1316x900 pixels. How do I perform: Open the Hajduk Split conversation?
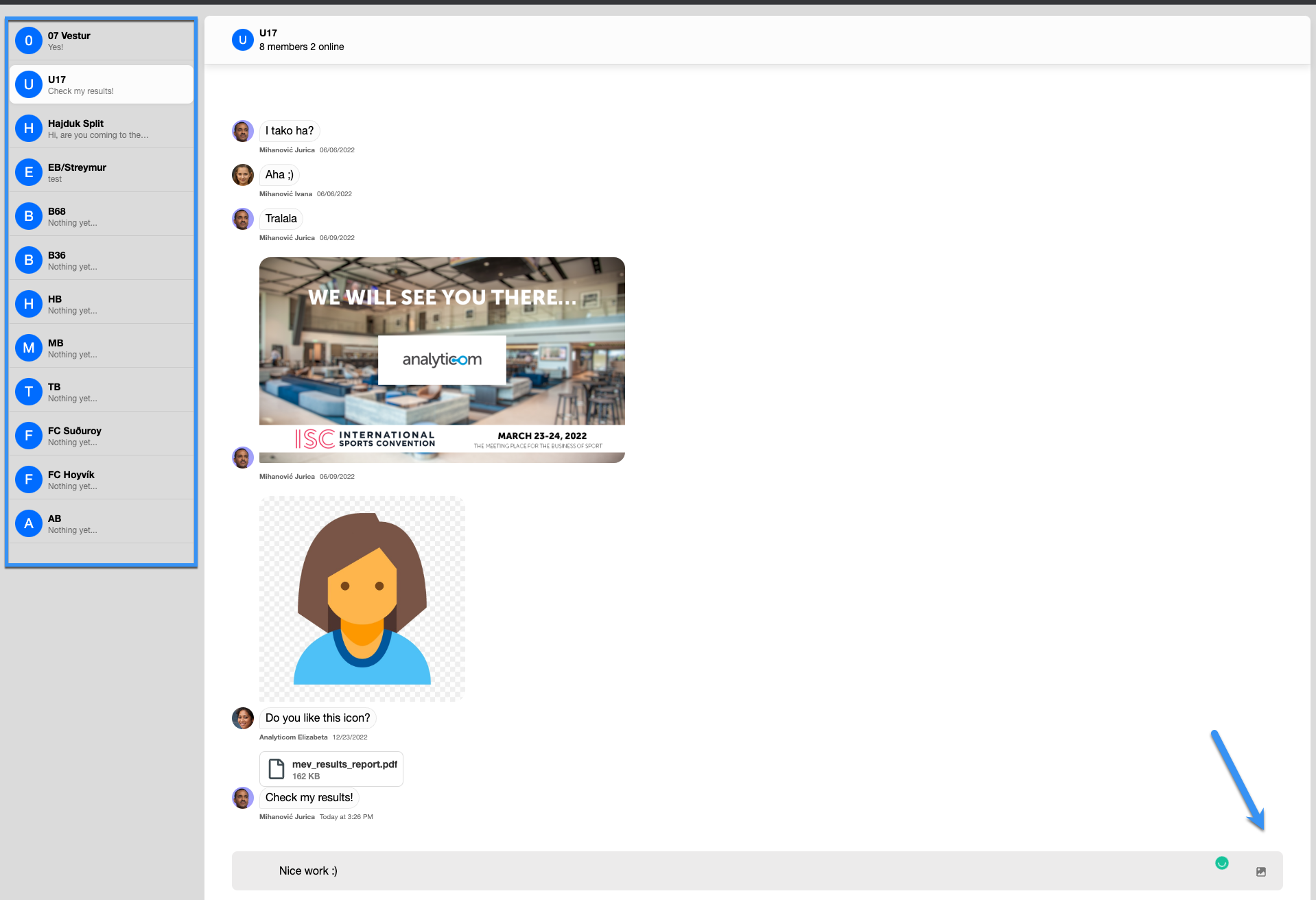pyautogui.click(x=102, y=128)
